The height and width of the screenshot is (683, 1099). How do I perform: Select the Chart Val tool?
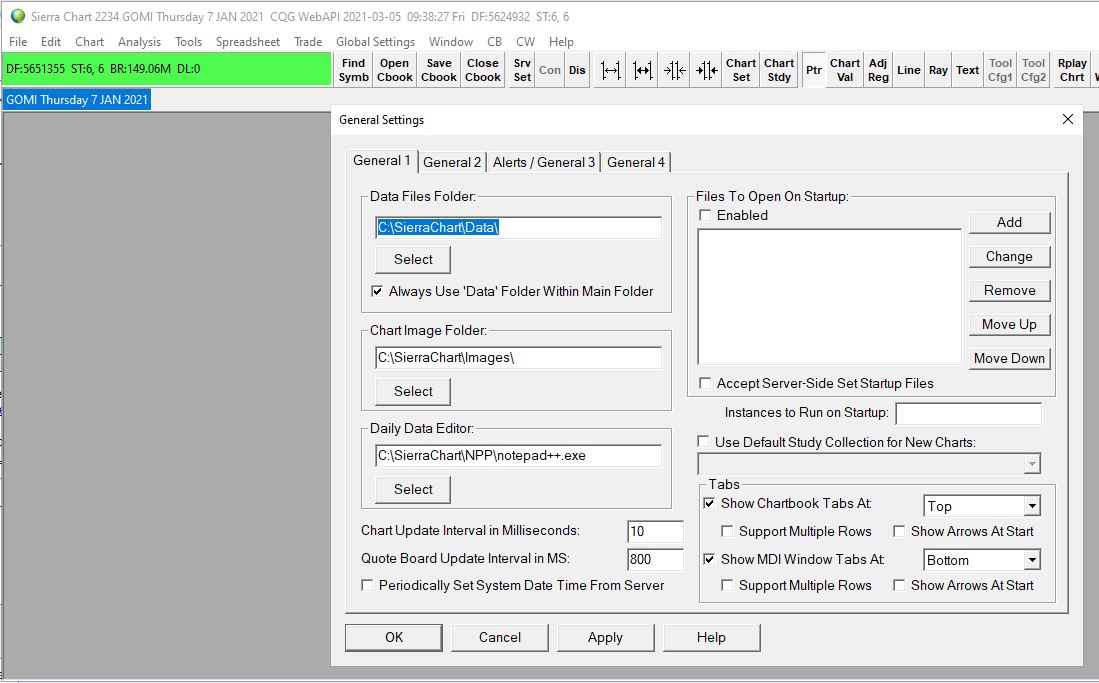point(845,70)
